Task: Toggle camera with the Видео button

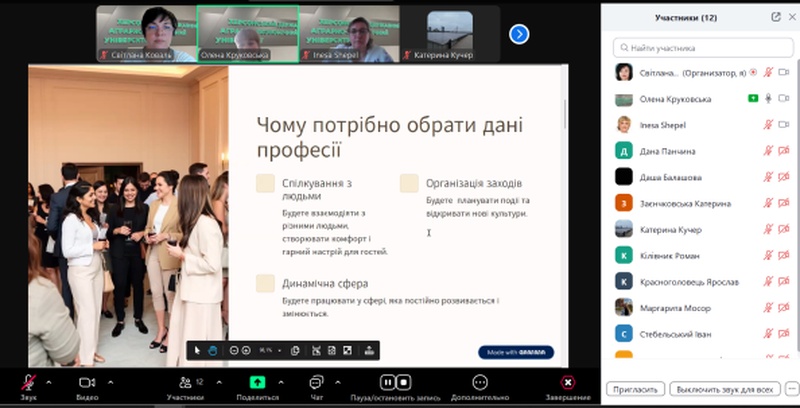Action: click(87, 387)
